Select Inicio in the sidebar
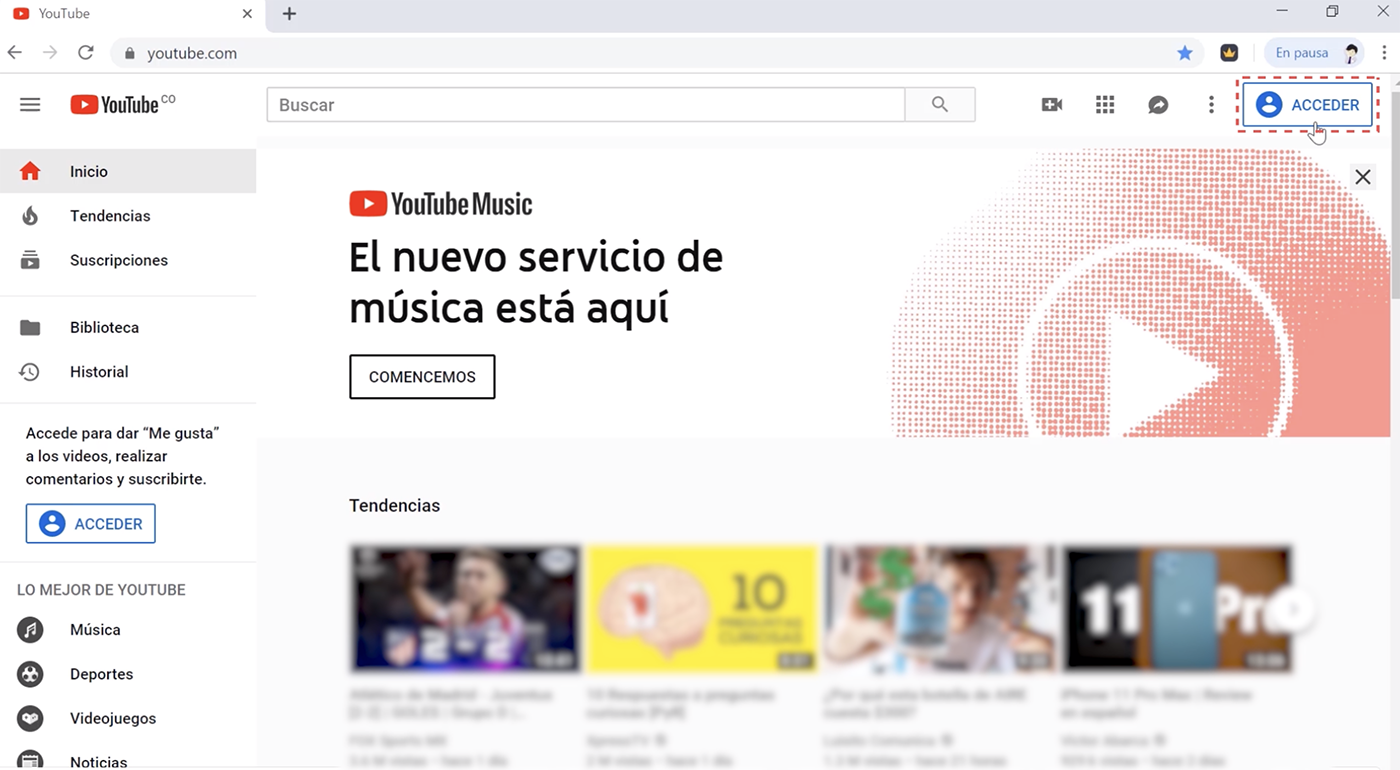Image resolution: width=1400 pixels, height=770 pixels. coord(128,171)
